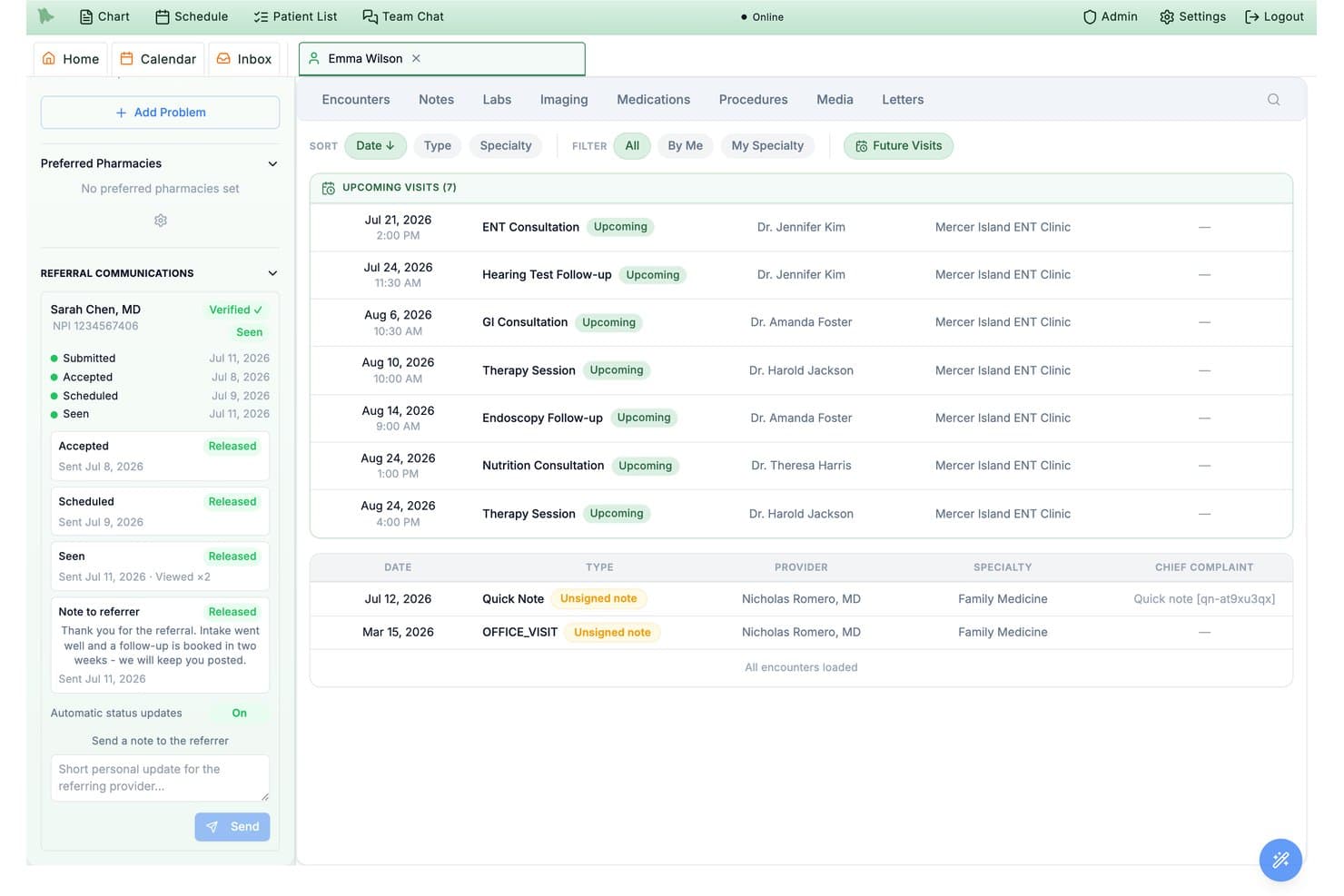Switch to the Calendar tab
This screenshot has width=1344, height=896.
[158, 59]
